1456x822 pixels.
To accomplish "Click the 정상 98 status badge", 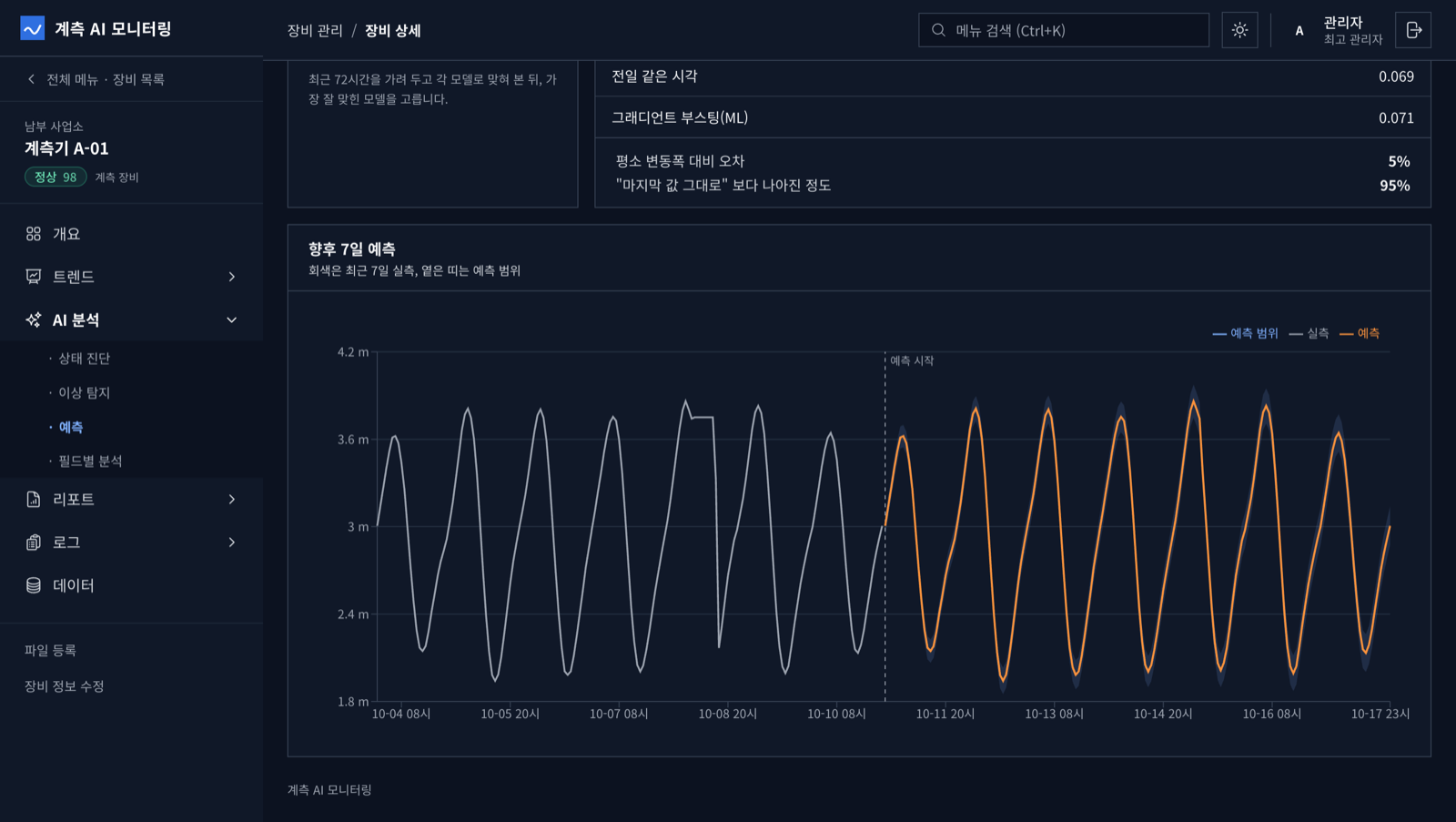I will pyautogui.click(x=56, y=177).
